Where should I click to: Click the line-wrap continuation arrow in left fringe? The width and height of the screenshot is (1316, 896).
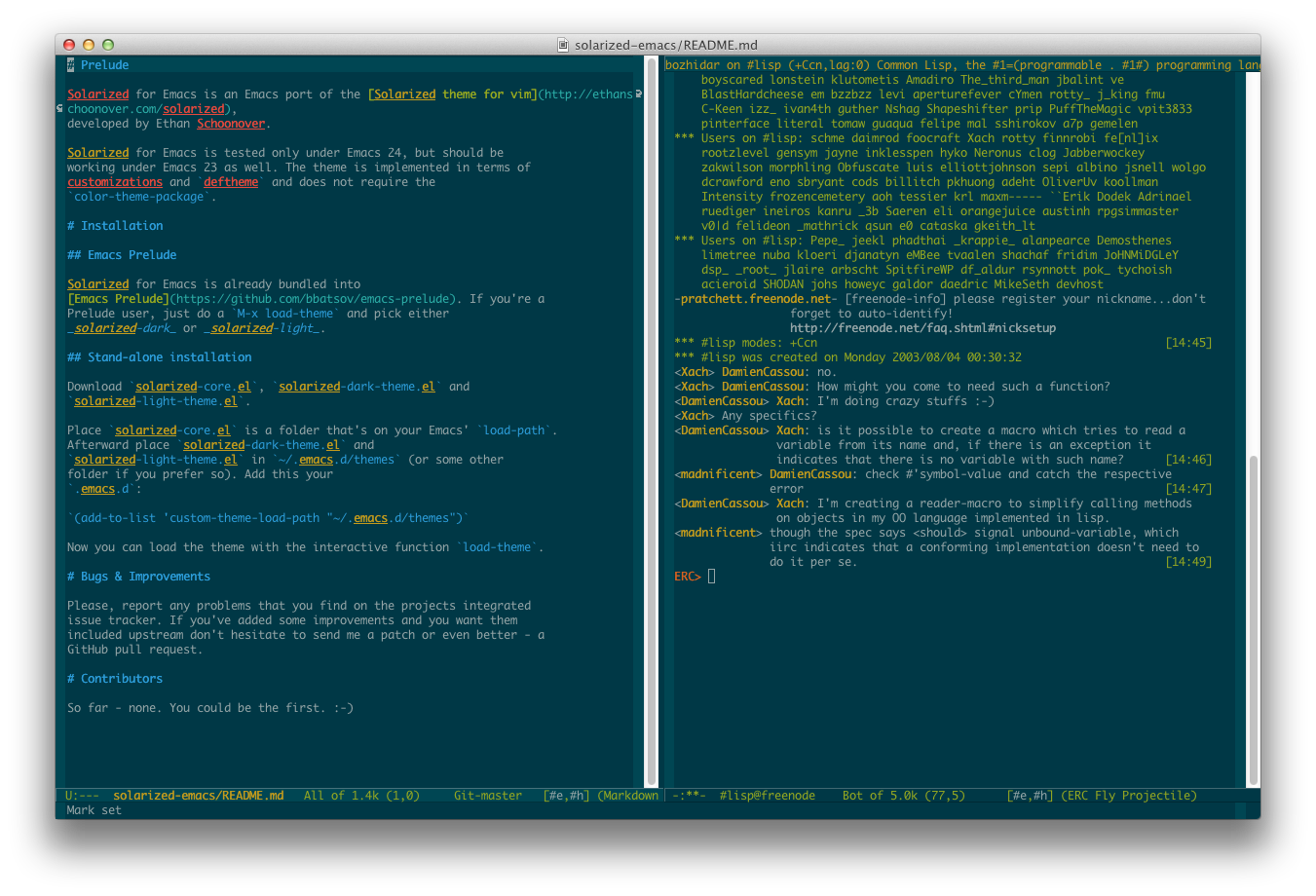[x=60, y=108]
